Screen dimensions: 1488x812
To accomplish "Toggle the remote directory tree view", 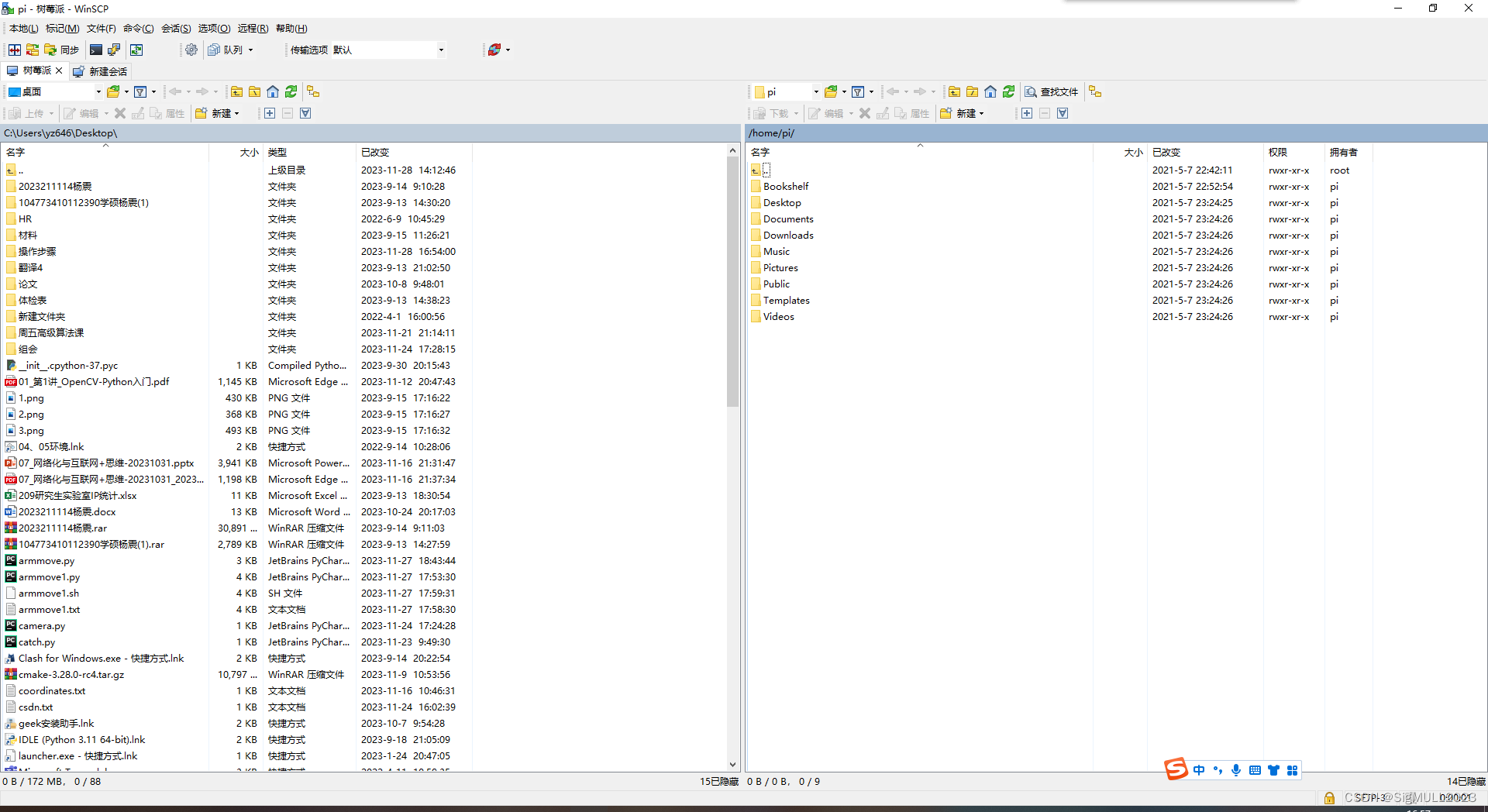I will [x=1095, y=91].
